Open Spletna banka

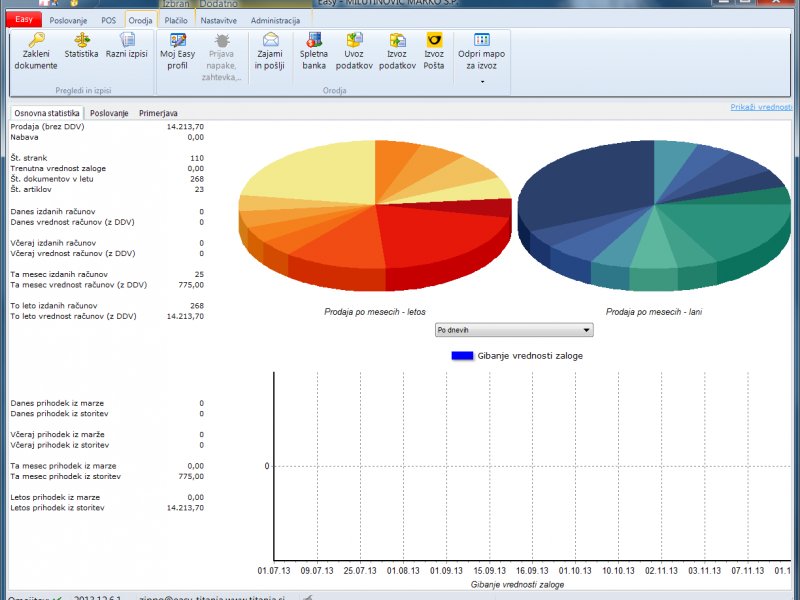click(x=314, y=41)
